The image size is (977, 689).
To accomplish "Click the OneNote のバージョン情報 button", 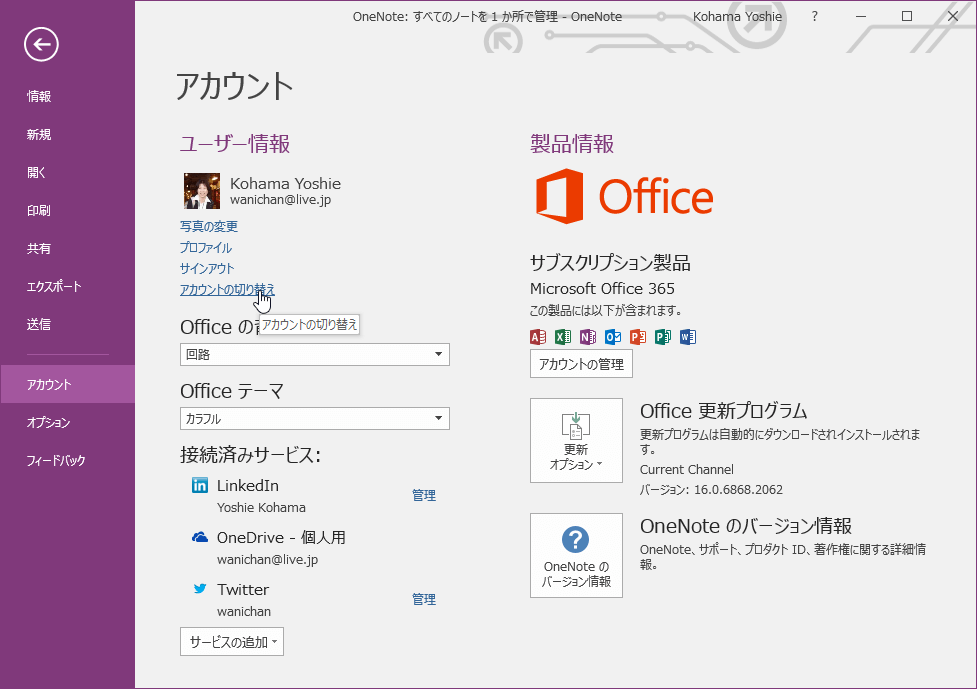I will 576,556.
